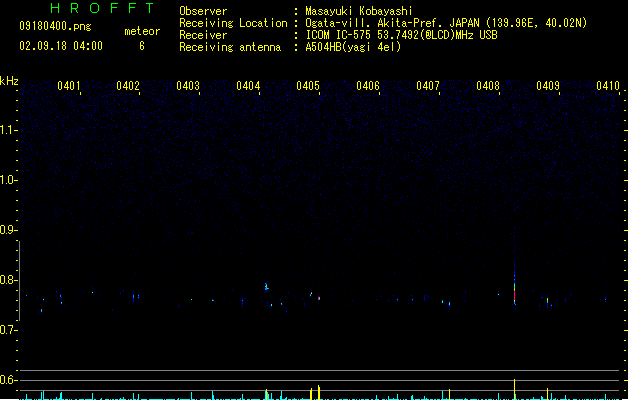Click the 1.0 kHz axis label
This screenshot has width=629, height=400.
click(x=8, y=180)
